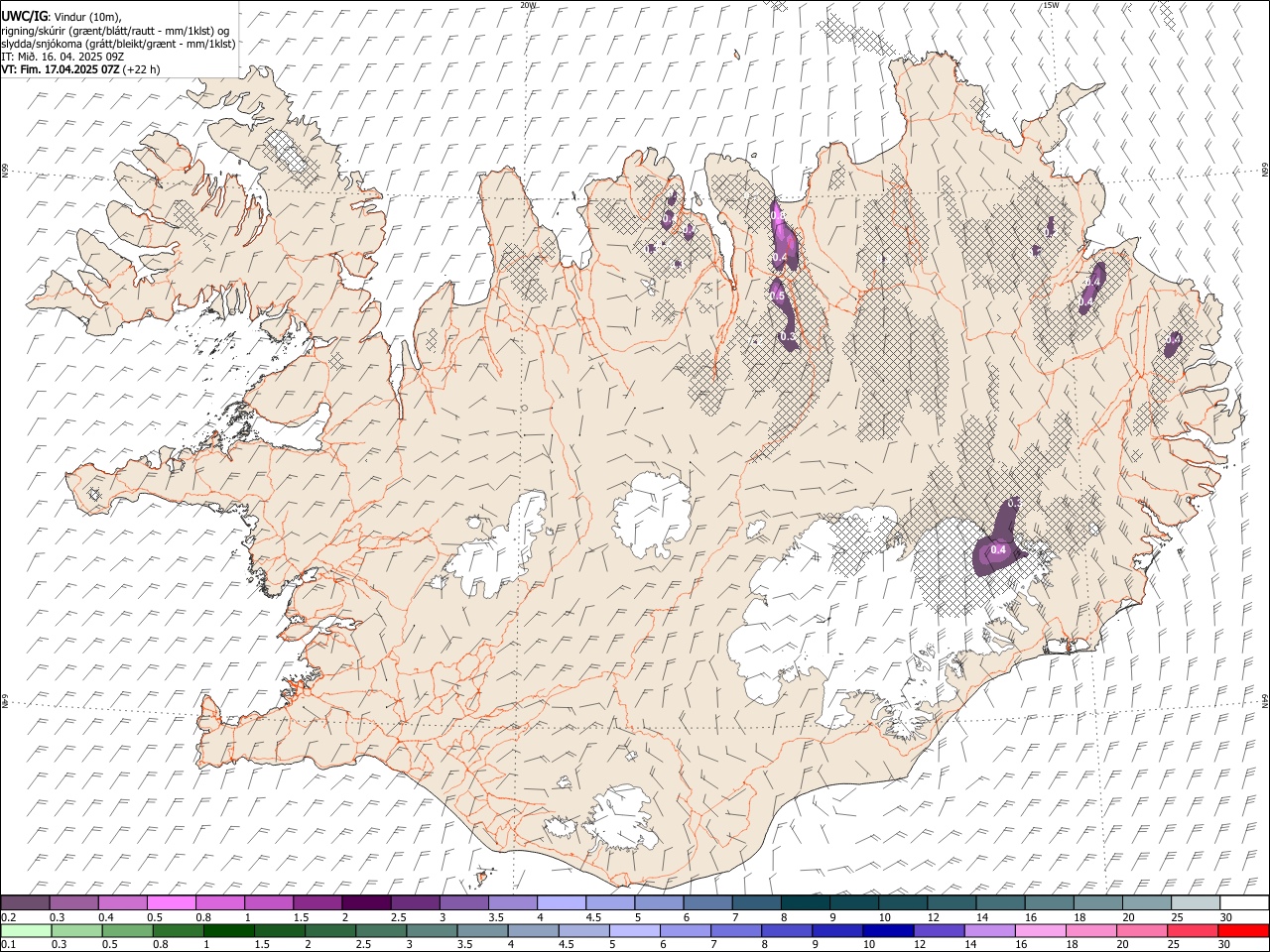The height and width of the screenshot is (952, 1270).
Task: Click the darkest purple swatch between 2 and 2.5
Action: pyautogui.click(x=366, y=902)
